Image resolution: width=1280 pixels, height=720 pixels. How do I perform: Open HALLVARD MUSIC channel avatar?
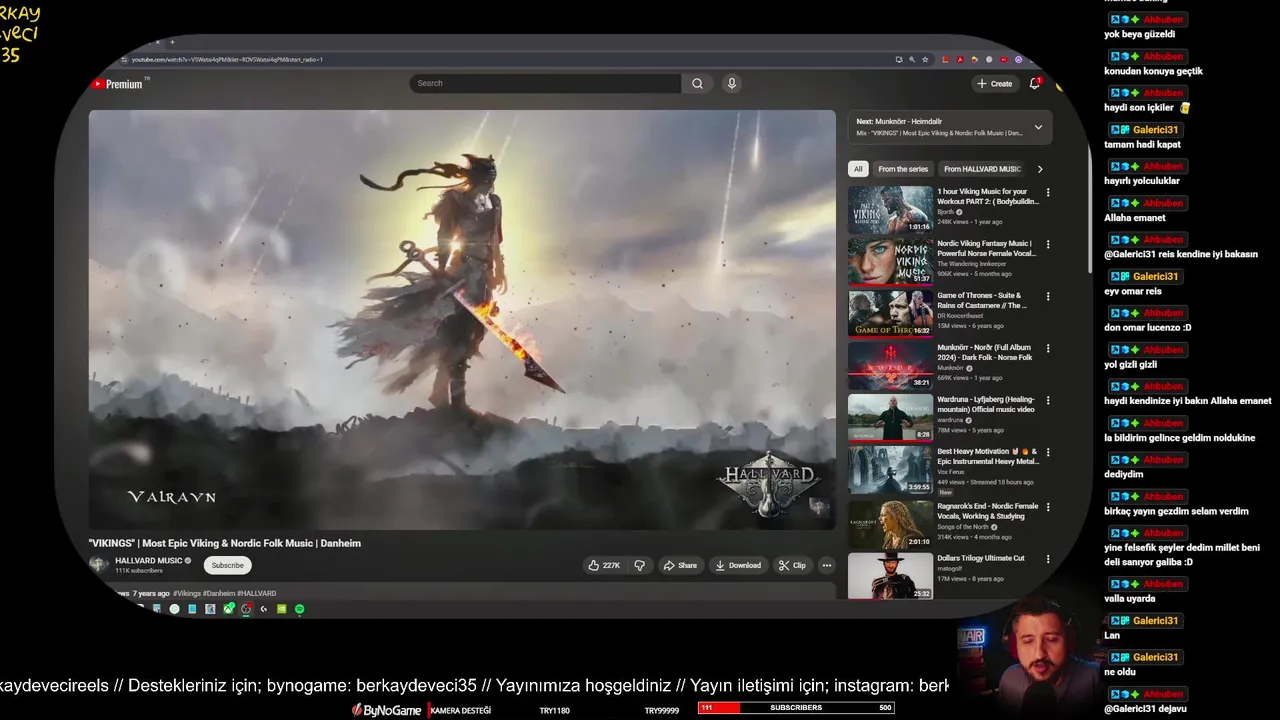click(99, 565)
